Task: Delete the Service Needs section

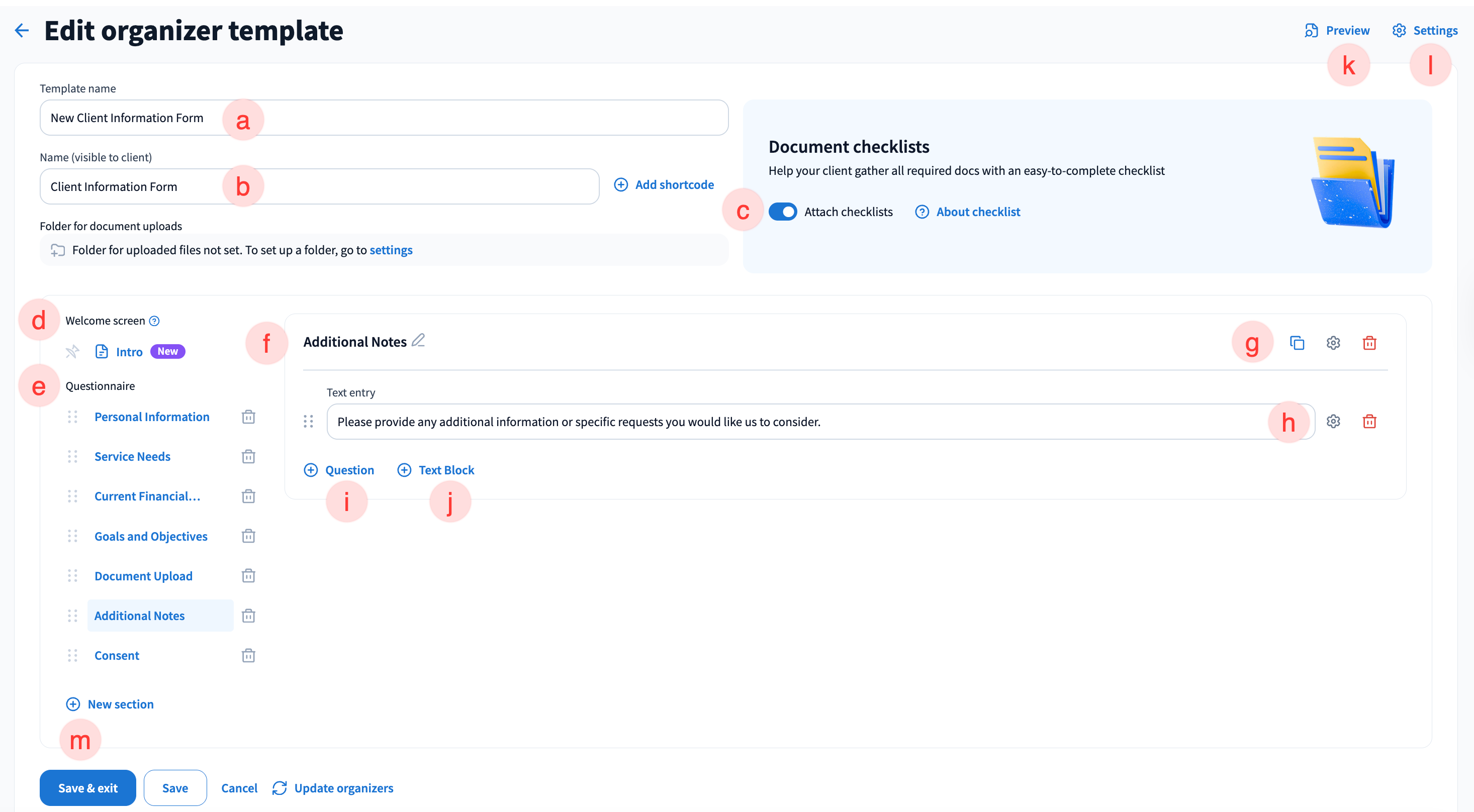Action: [248, 456]
